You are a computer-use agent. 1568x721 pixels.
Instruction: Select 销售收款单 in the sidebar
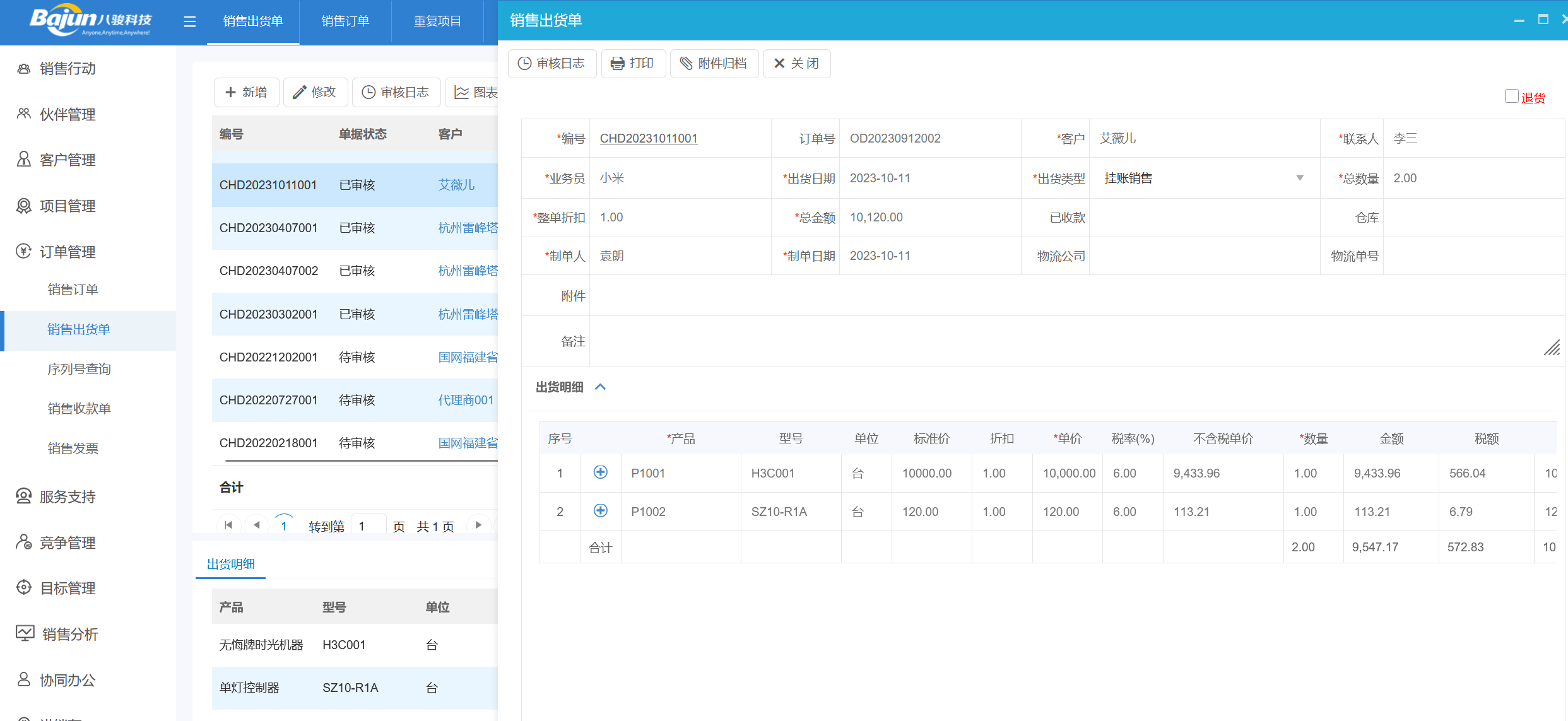coord(79,409)
